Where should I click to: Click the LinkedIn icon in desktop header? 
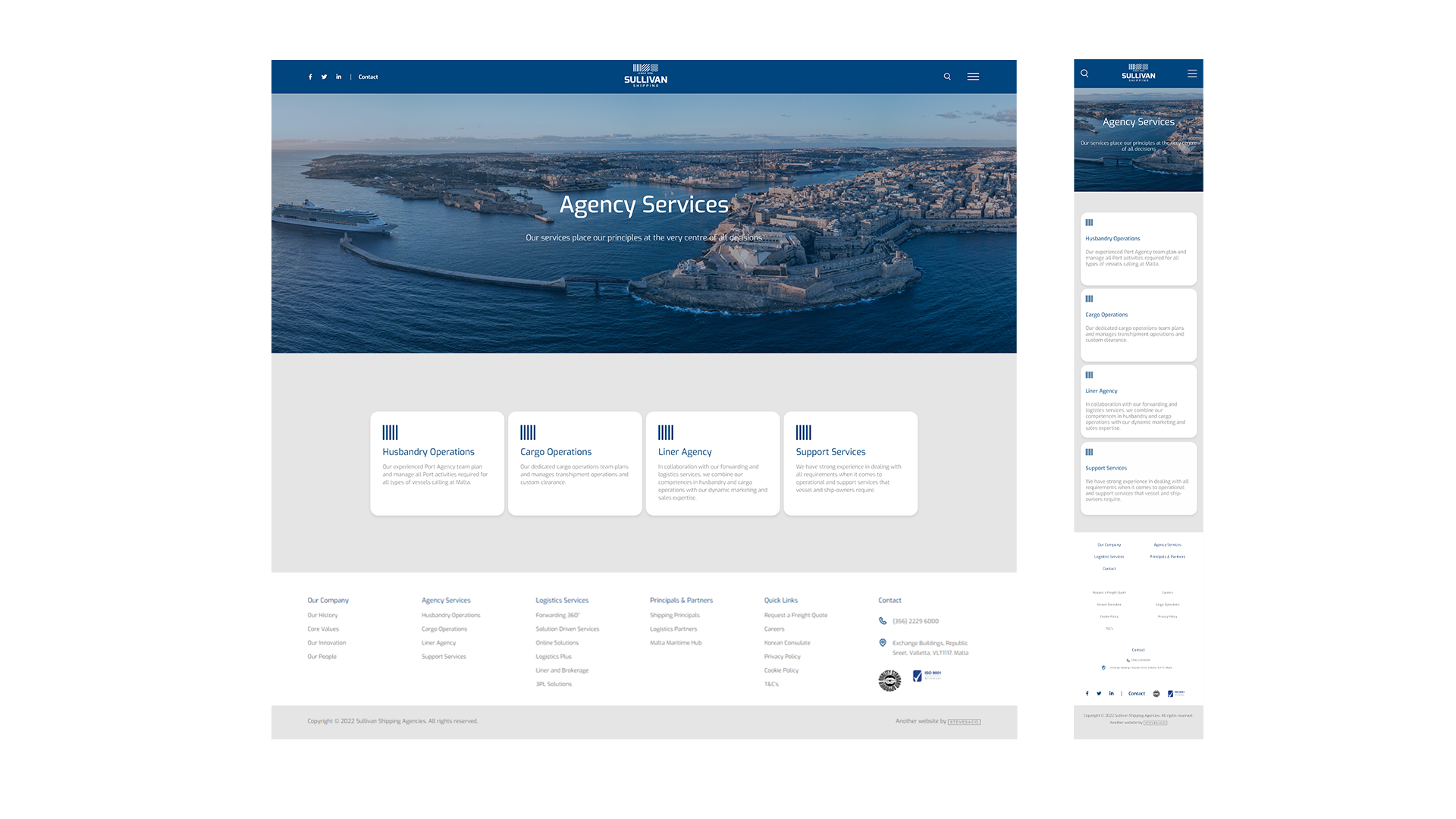coord(339,77)
